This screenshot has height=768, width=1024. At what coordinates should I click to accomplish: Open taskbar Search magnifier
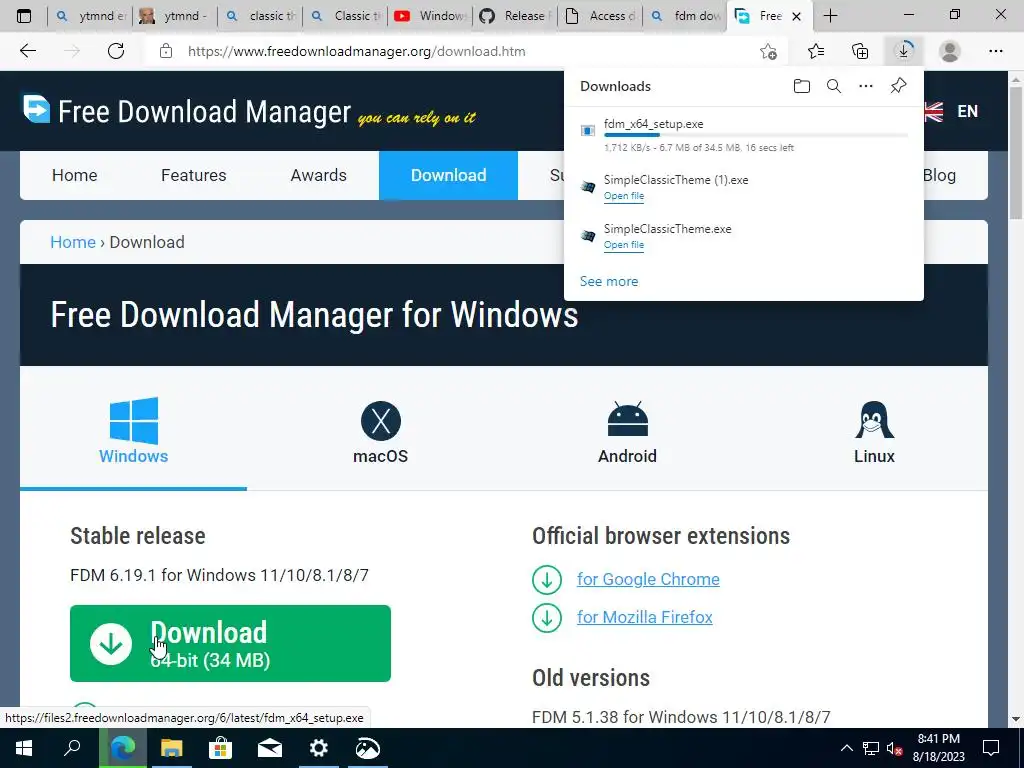(72, 748)
